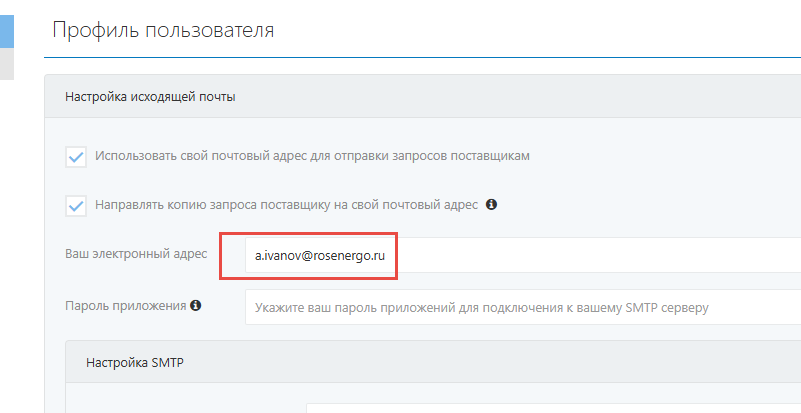Click label 'Использовать свой почтовый адрес для отправки'
Image resolution: width=801 pixels, height=413 pixels.
[312, 156]
